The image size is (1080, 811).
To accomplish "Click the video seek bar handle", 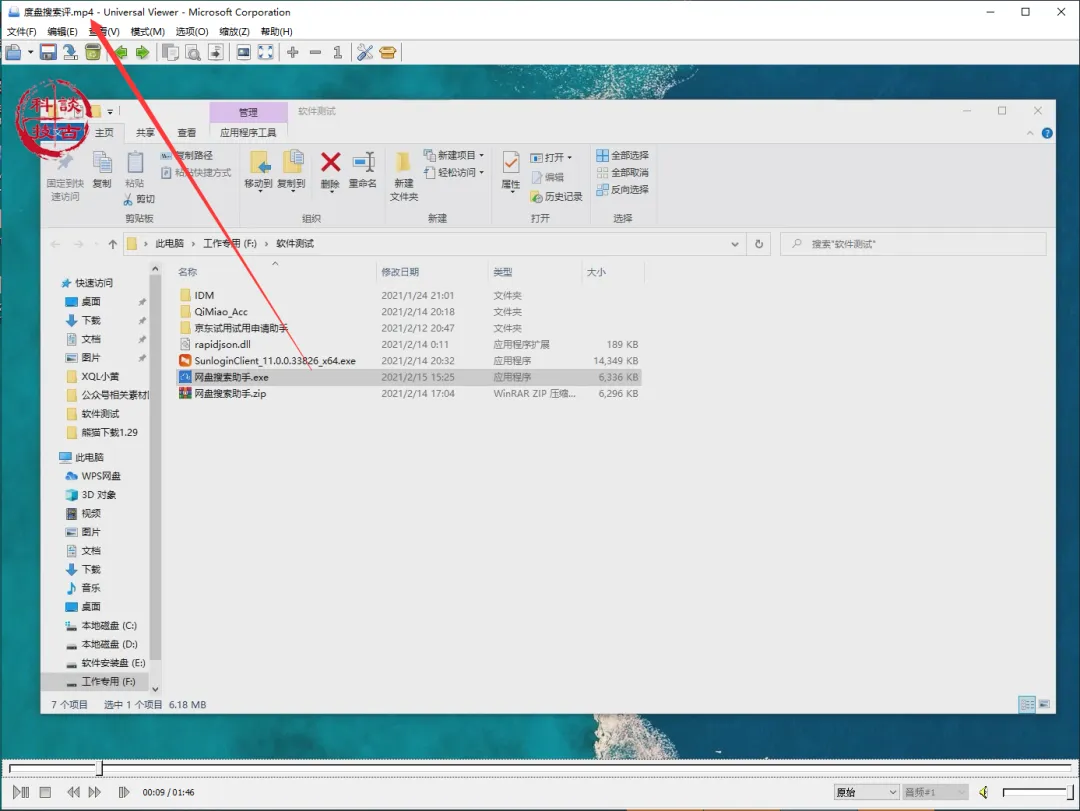I will [x=99, y=768].
